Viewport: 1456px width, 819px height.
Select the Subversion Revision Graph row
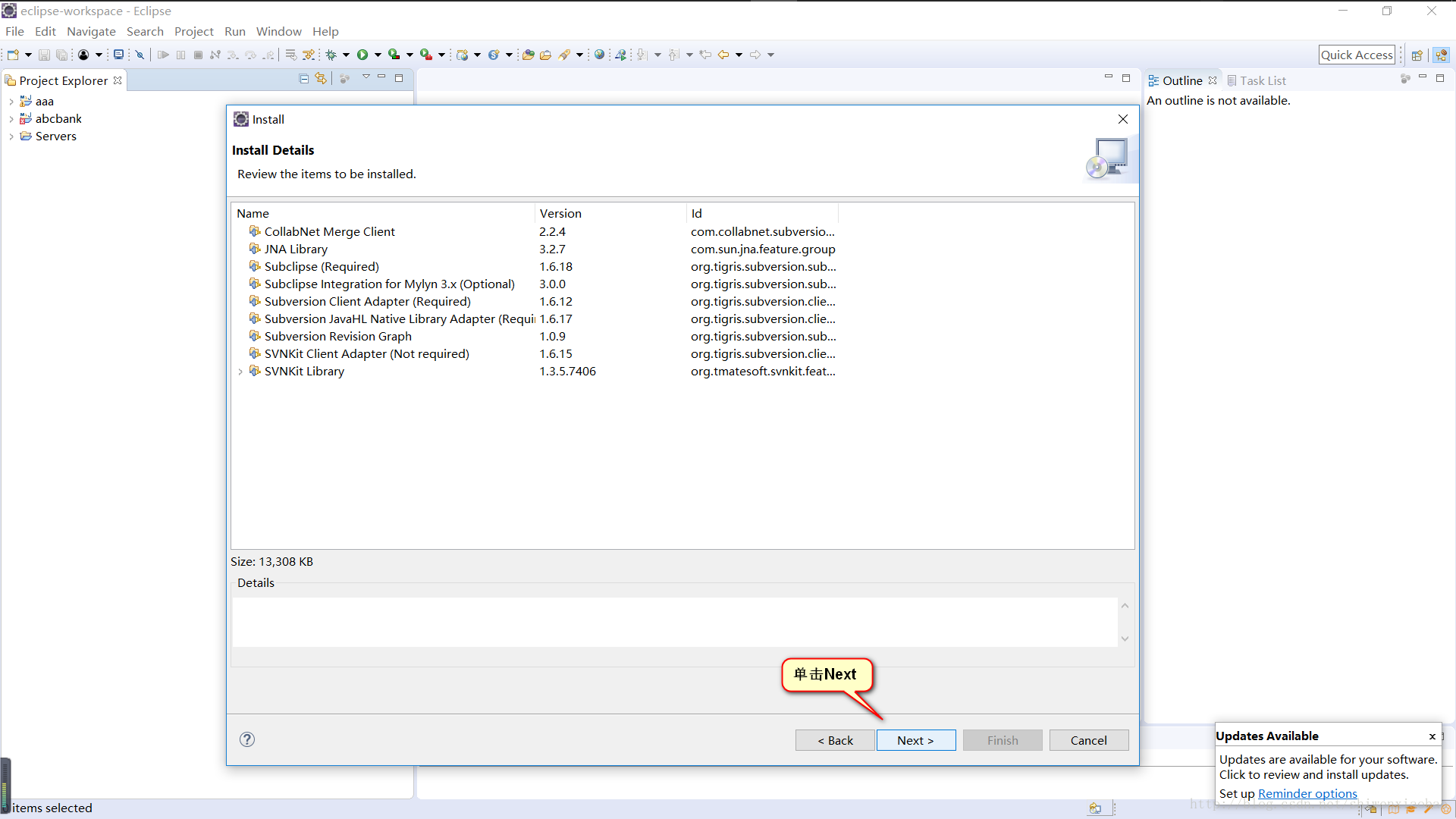tap(682, 337)
